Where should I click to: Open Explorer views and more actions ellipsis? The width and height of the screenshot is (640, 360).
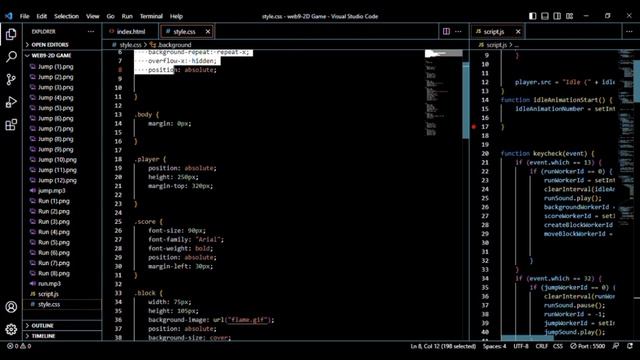point(91,31)
